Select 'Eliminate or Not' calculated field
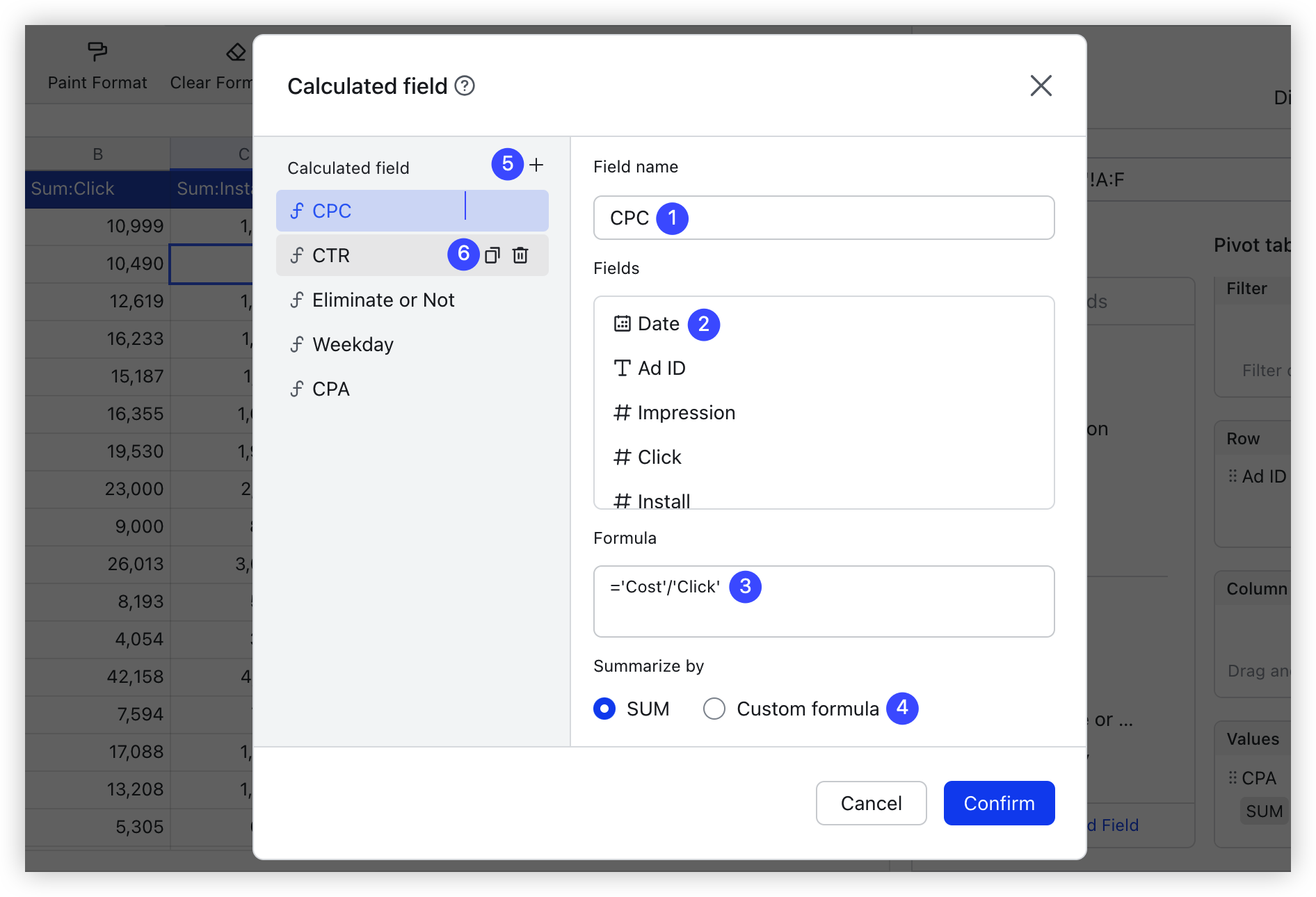This screenshot has height=897, width=1316. 383,300
